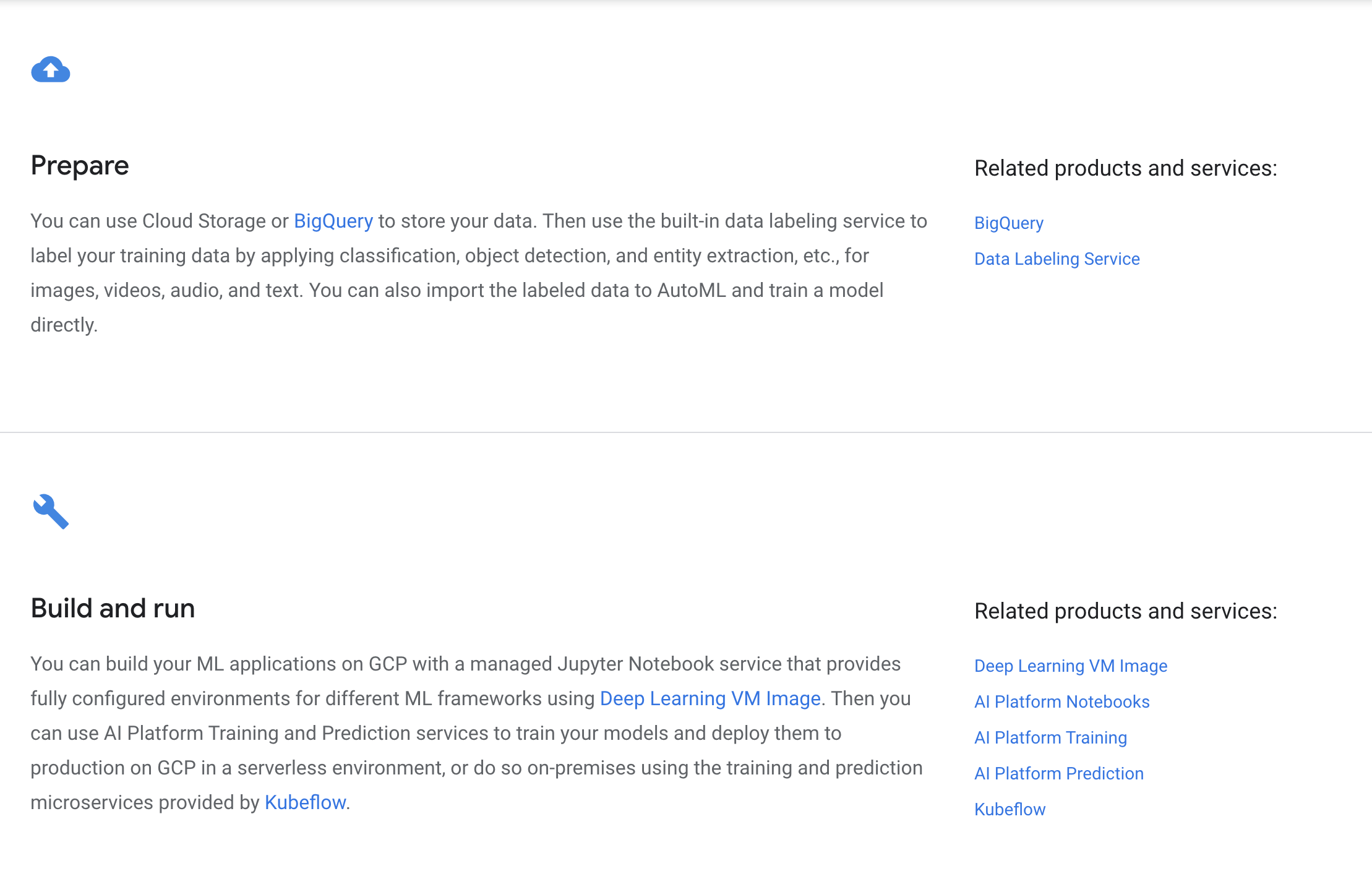Image resolution: width=1372 pixels, height=892 pixels.
Task: Click the horizontal divider between the sections
Action: (686, 432)
